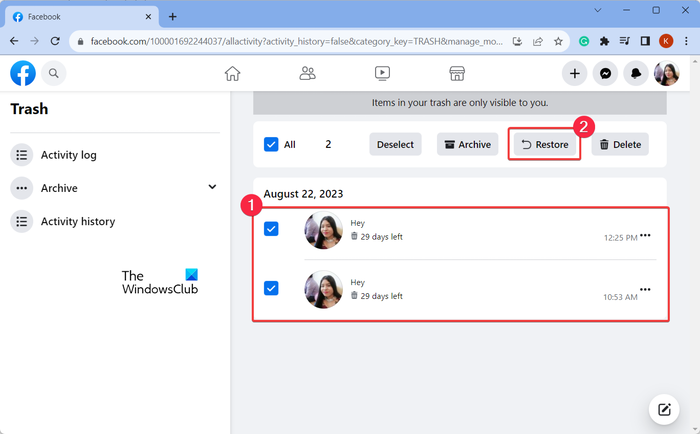Click the August 22, 2023 heading

point(303,194)
